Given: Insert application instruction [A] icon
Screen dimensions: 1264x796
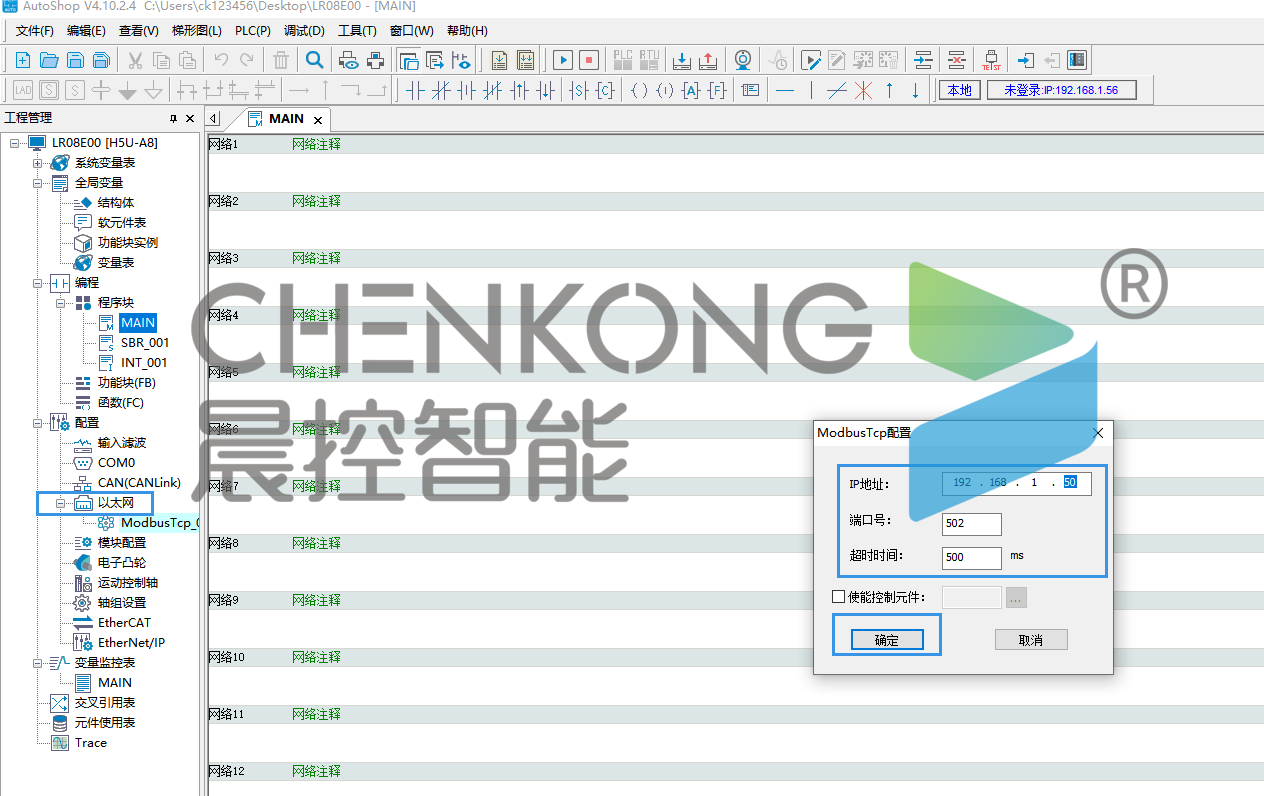Looking at the screenshot, I should [x=691, y=91].
